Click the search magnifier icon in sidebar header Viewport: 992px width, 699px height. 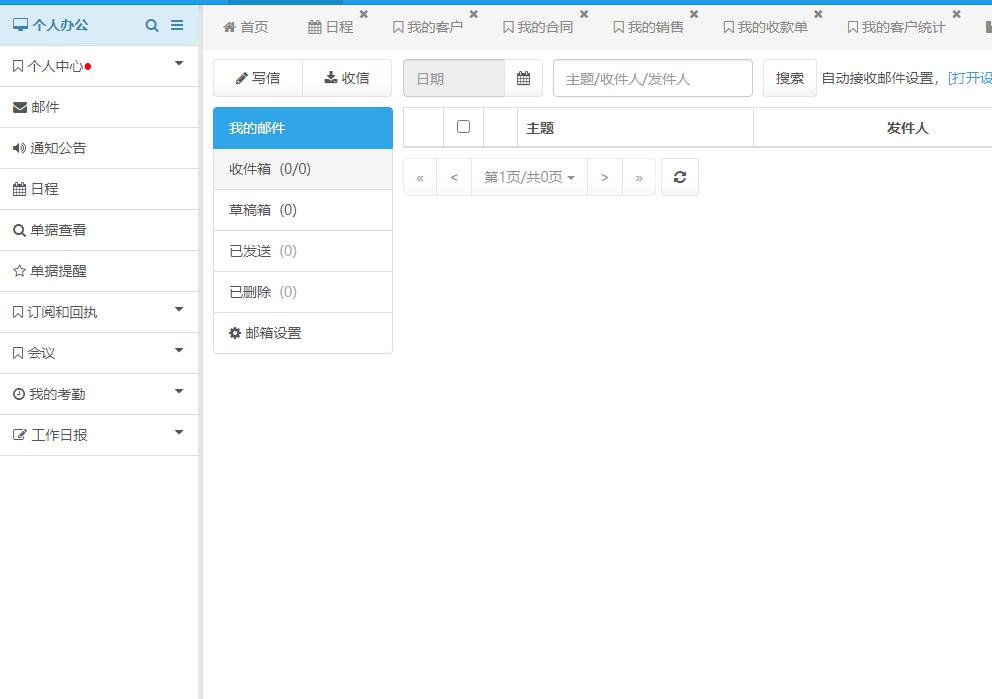click(152, 25)
